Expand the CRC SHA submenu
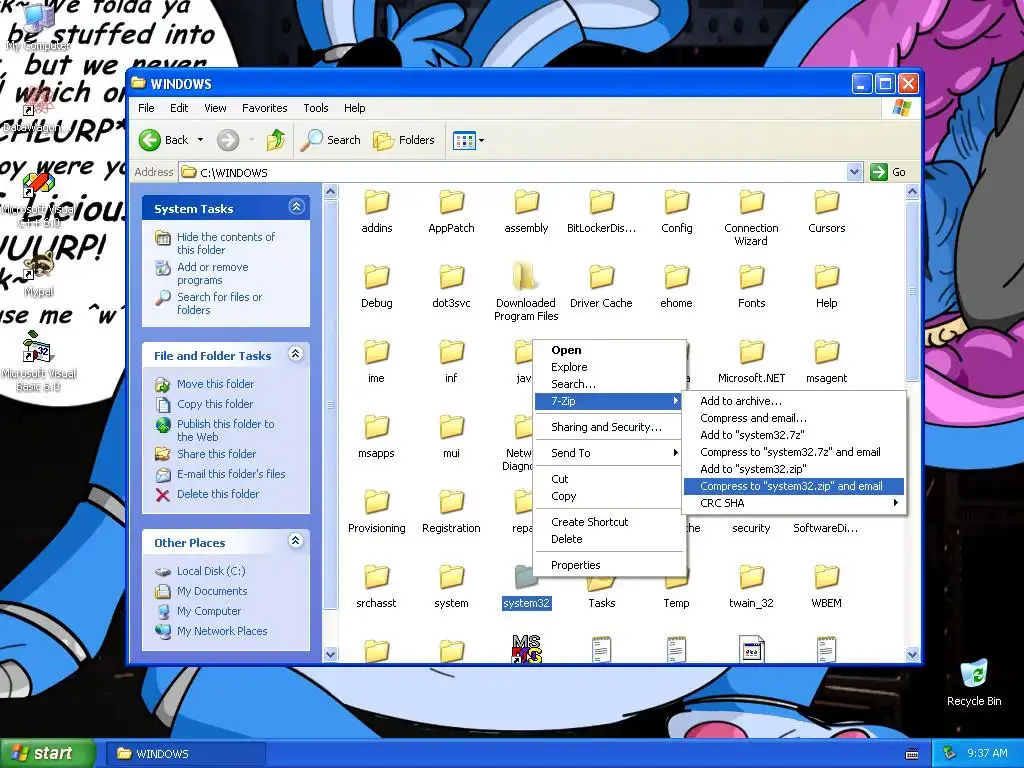The image size is (1024, 768). click(793, 503)
